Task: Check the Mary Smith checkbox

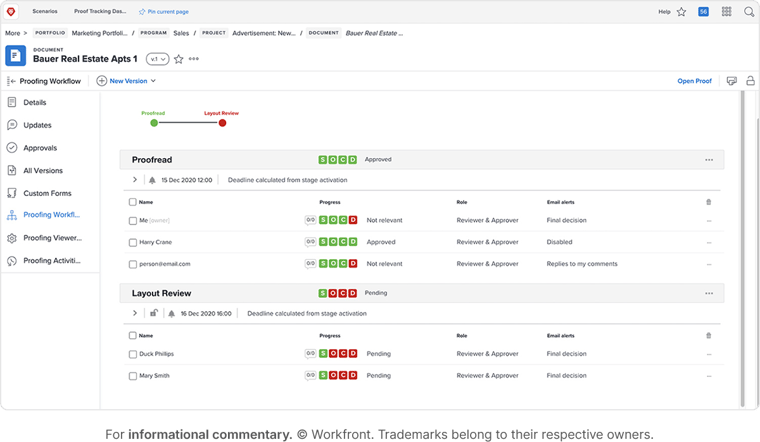Action: (x=133, y=376)
